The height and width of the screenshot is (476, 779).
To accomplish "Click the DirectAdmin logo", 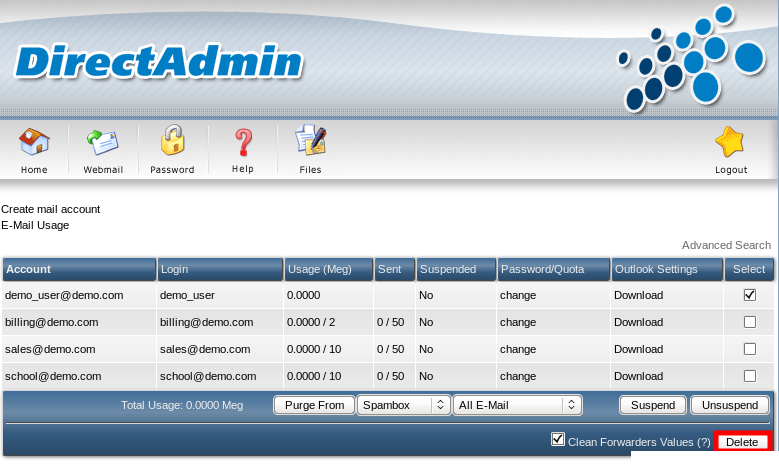I will click(159, 62).
